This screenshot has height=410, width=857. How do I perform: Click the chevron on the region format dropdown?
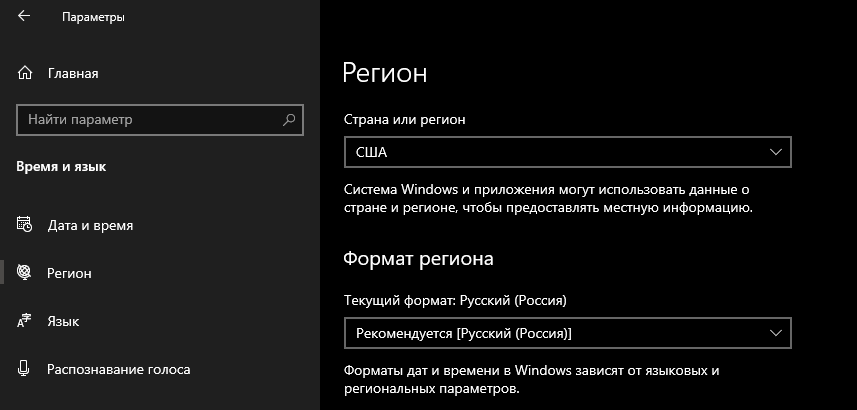776,332
